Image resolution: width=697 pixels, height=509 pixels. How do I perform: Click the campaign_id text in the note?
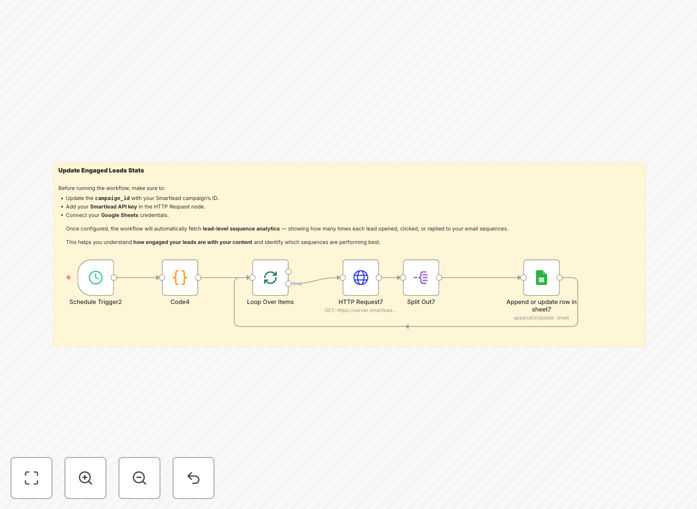point(112,198)
